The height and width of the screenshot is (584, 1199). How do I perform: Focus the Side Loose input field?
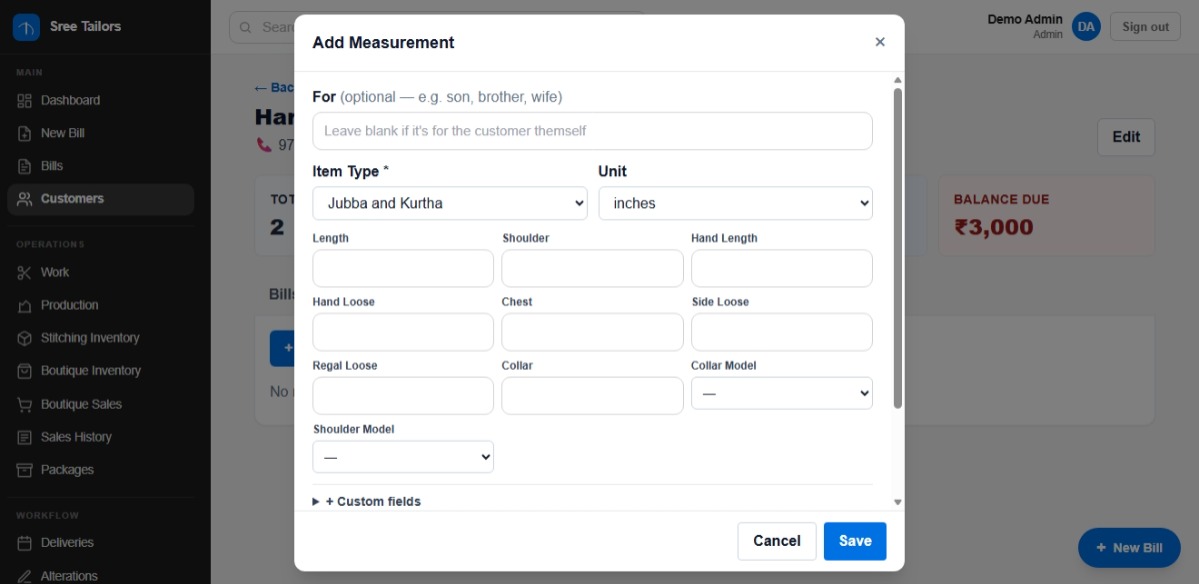[x=781, y=332]
